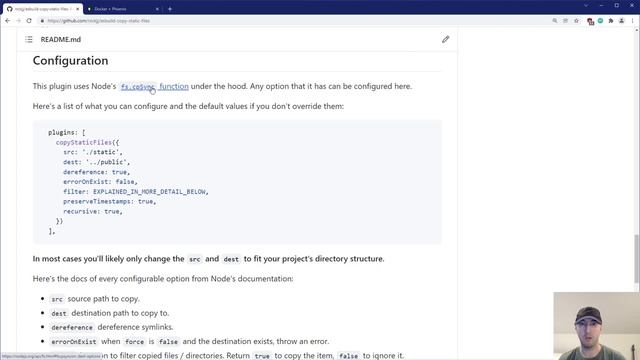Select the GitHub esbuild-copy-static-files tab
Screen dimensions: 640x360
coord(42,9)
